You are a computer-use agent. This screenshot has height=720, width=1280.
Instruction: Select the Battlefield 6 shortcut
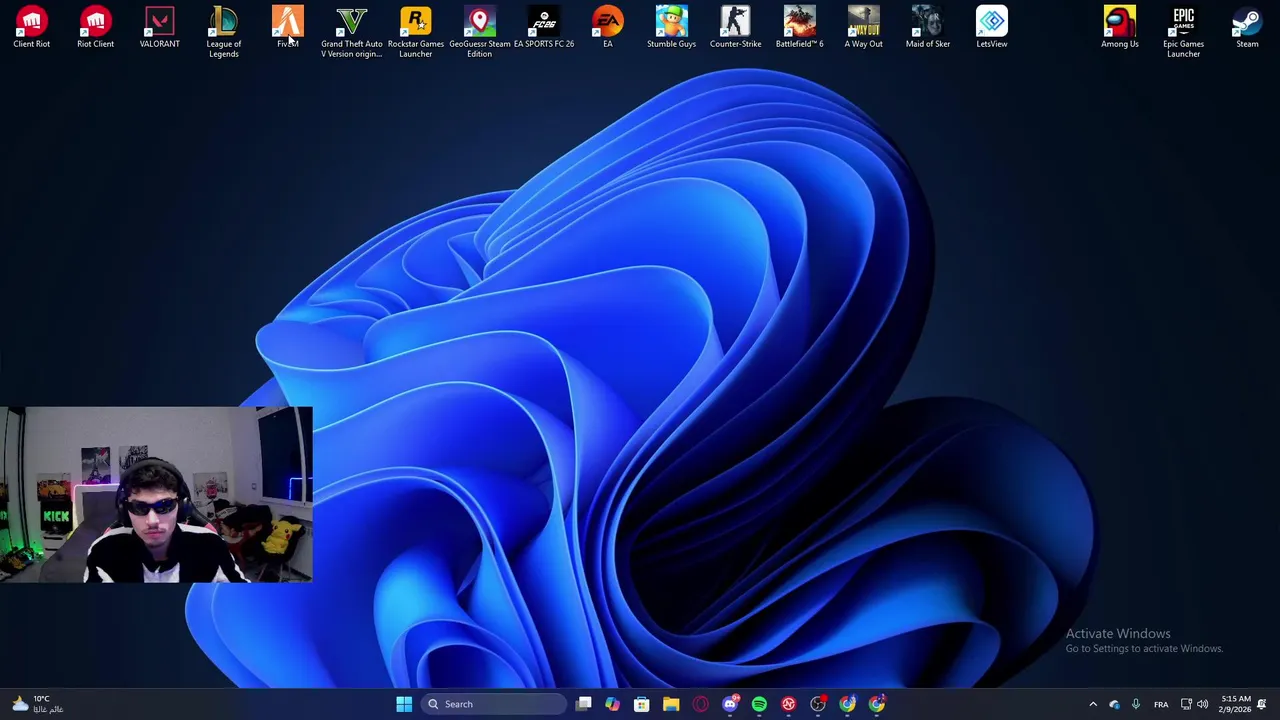click(x=800, y=27)
